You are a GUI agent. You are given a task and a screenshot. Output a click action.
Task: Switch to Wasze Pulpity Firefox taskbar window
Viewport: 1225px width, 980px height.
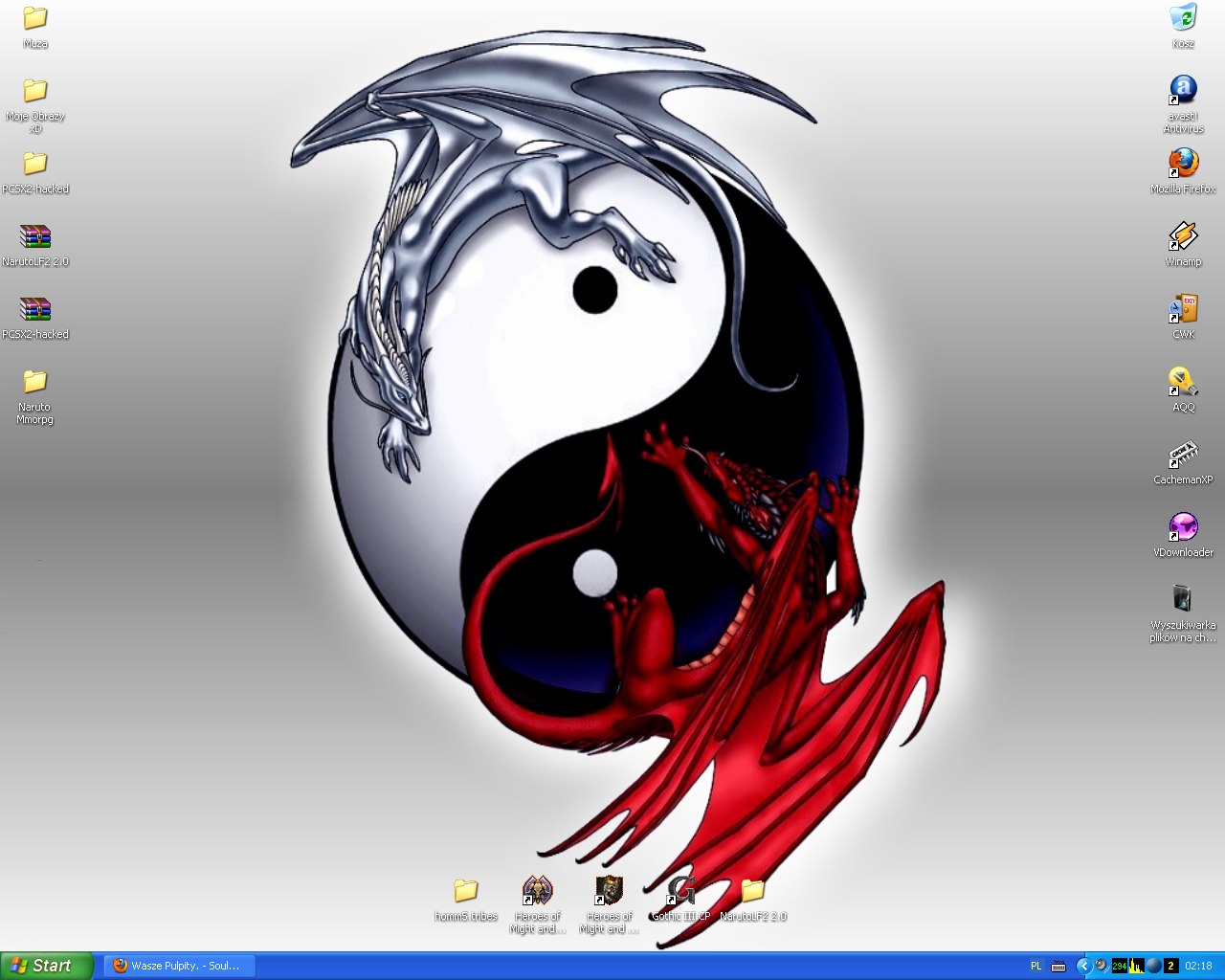(x=179, y=966)
